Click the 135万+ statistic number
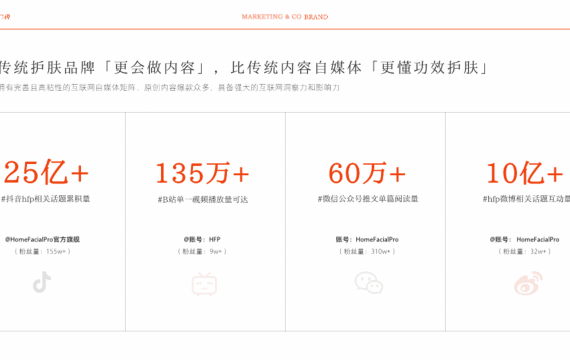This screenshot has width=570, height=360. [x=202, y=173]
